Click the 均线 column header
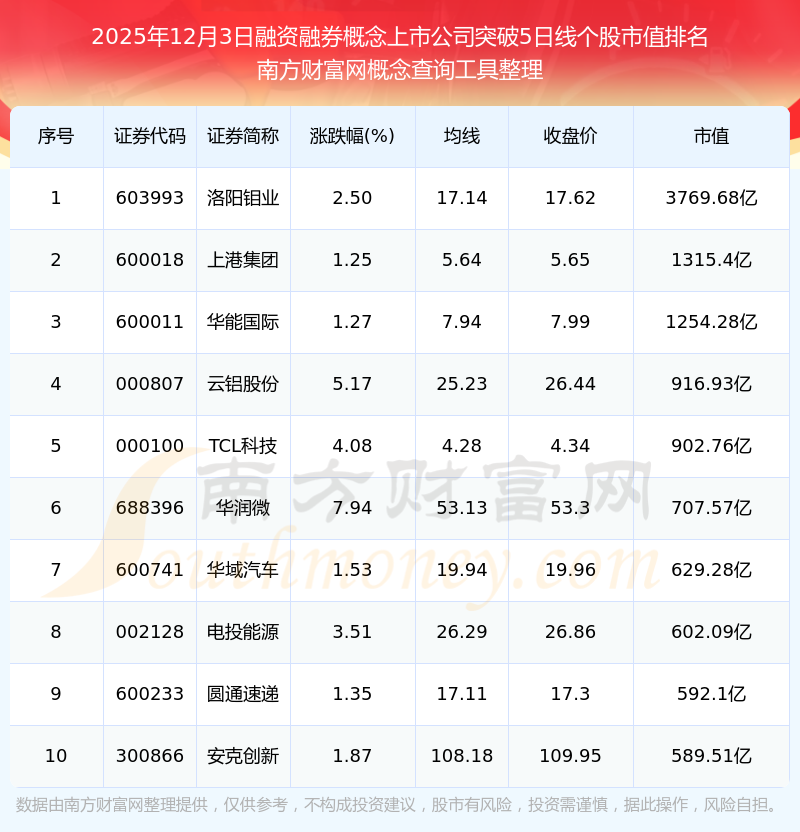800x832 pixels. (x=462, y=136)
